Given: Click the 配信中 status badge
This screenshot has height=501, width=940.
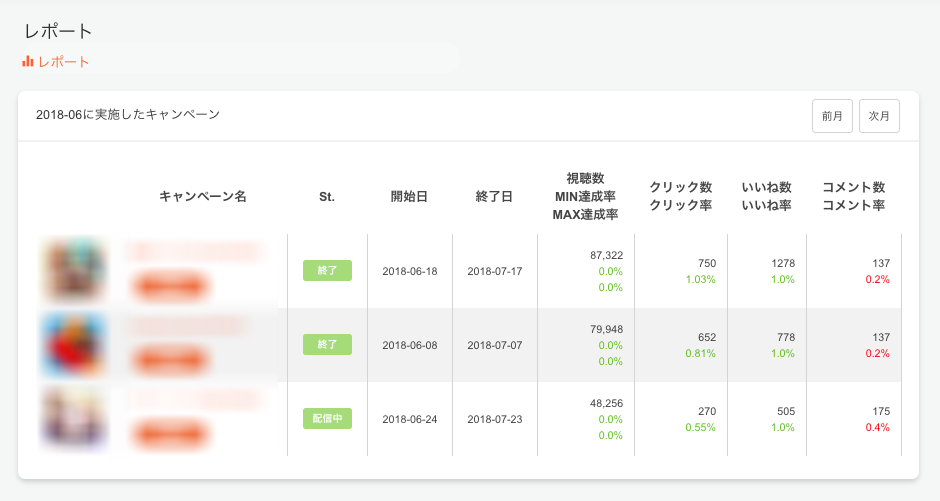Looking at the screenshot, I should pos(327,418).
